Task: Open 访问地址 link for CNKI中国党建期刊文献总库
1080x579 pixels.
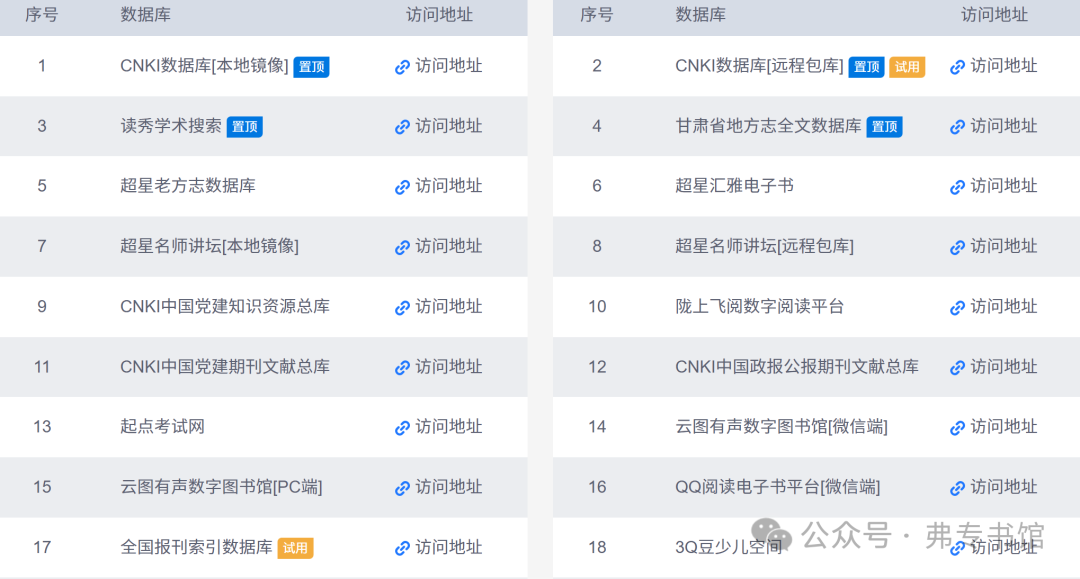Action: pos(448,367)
